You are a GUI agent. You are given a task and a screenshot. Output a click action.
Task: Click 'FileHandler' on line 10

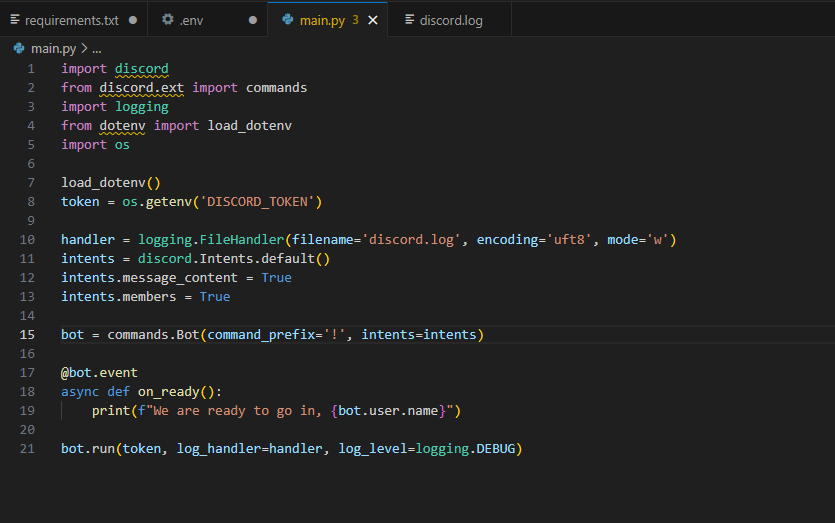[242, 240]
